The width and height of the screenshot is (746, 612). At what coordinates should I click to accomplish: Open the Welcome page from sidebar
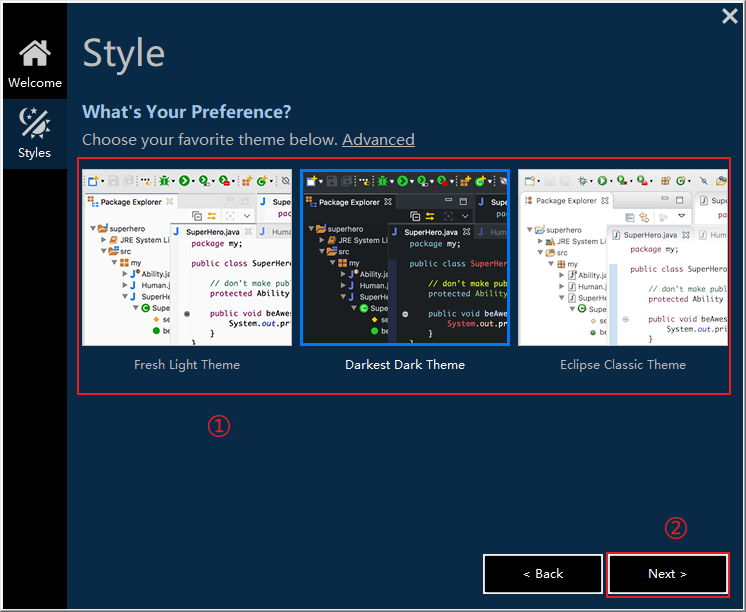pos(35,63)
